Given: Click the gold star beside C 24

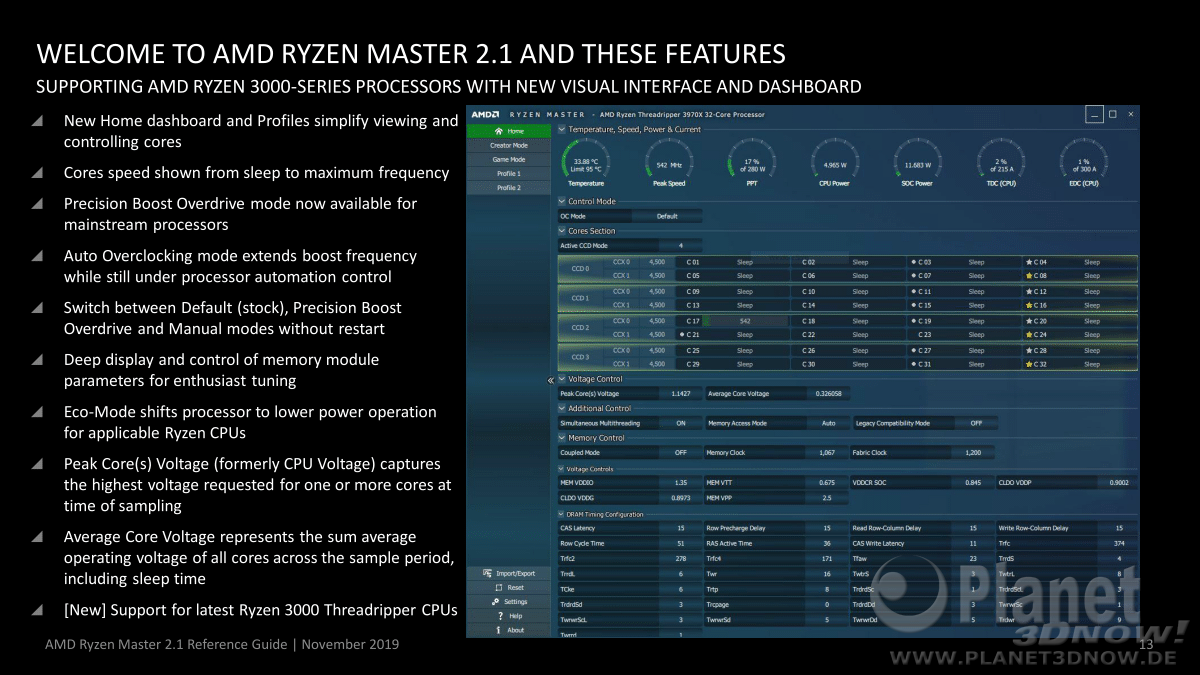Looking at the screenshot, I should pos(1028,335).
